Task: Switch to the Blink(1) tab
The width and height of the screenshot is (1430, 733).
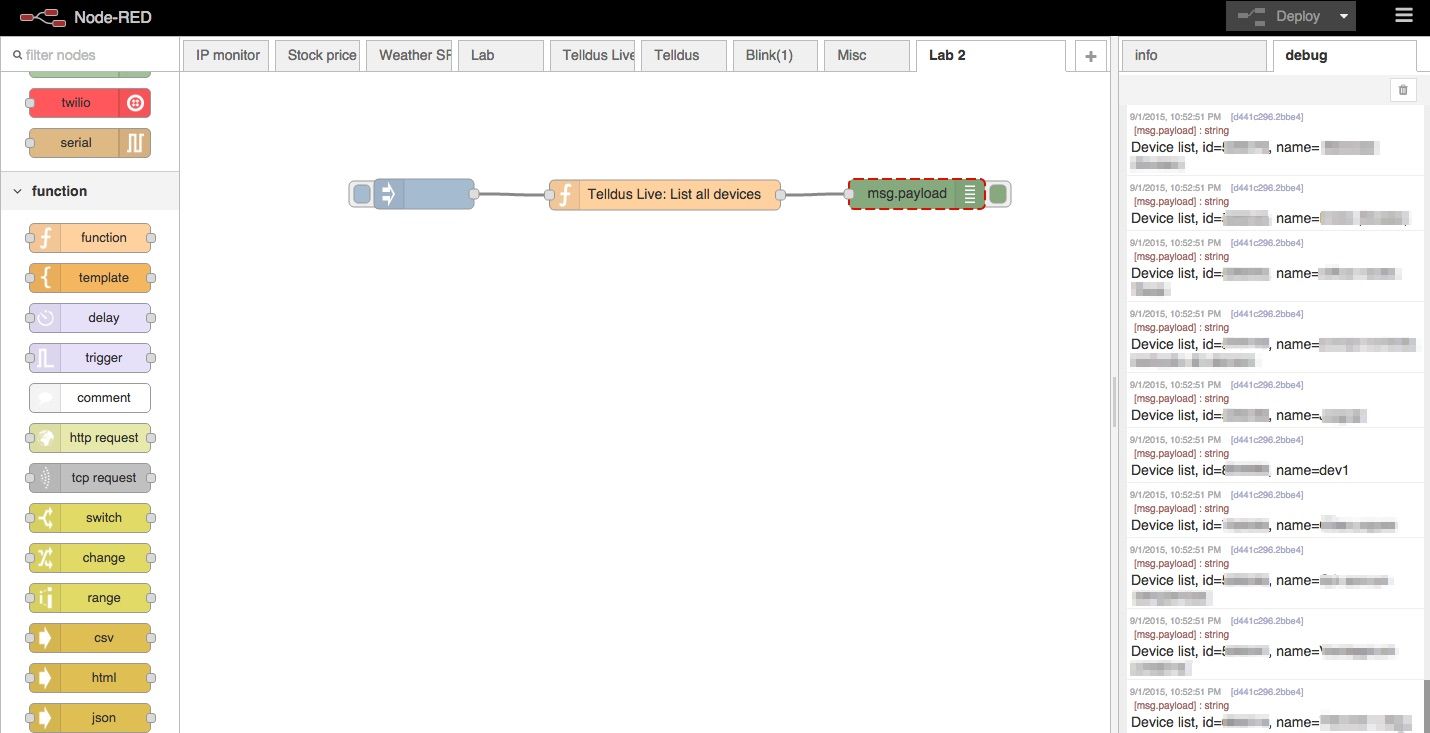Action: 776,55
